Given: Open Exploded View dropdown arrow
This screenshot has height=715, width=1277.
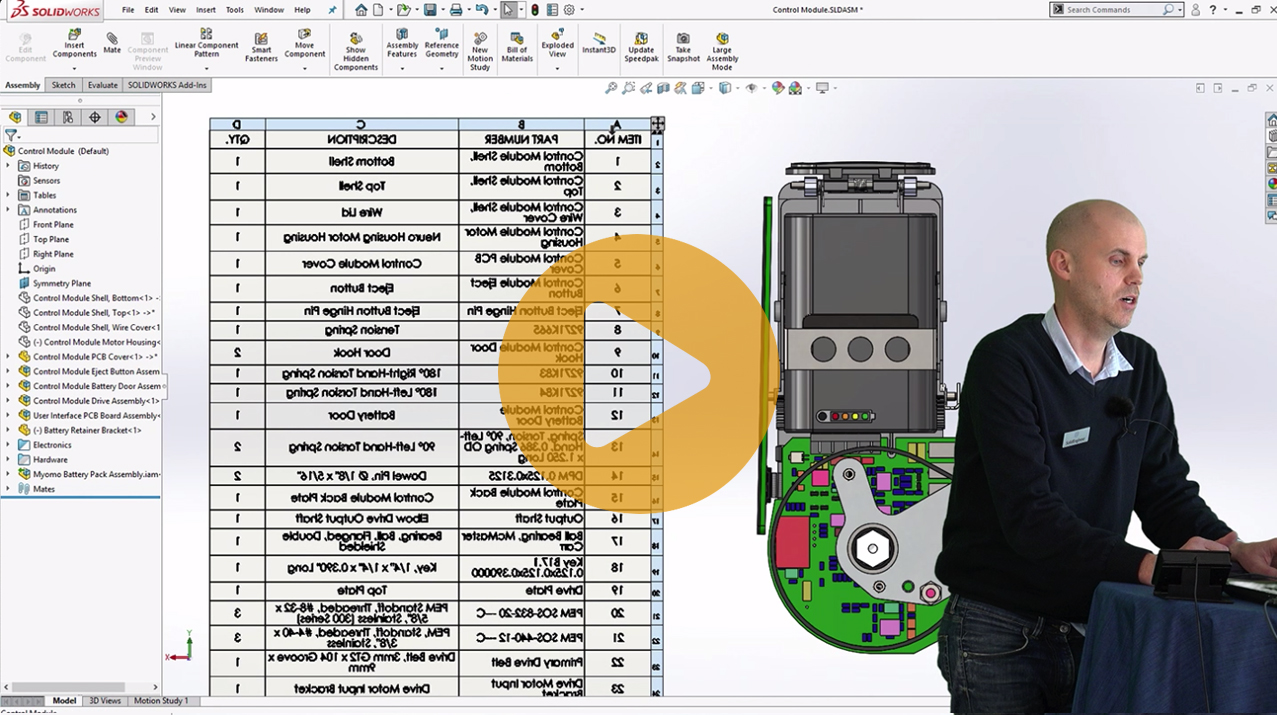Looking at the screenshot, I should (557, 68).
